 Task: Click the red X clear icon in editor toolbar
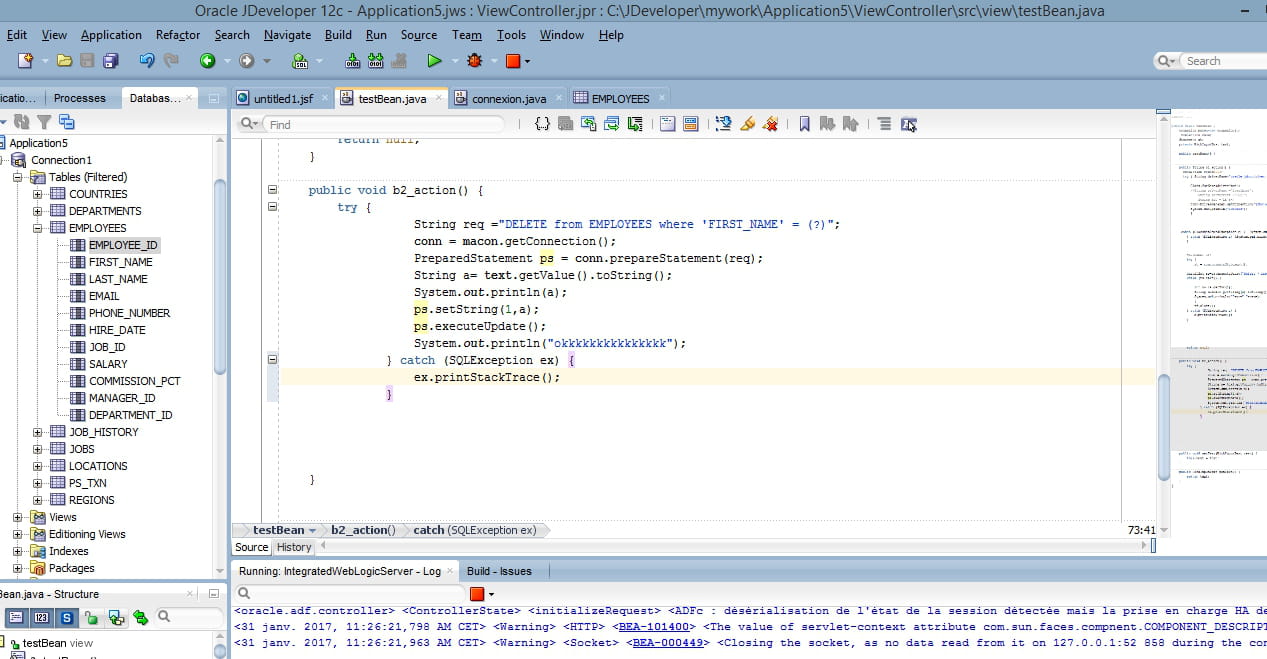[771, 124]
